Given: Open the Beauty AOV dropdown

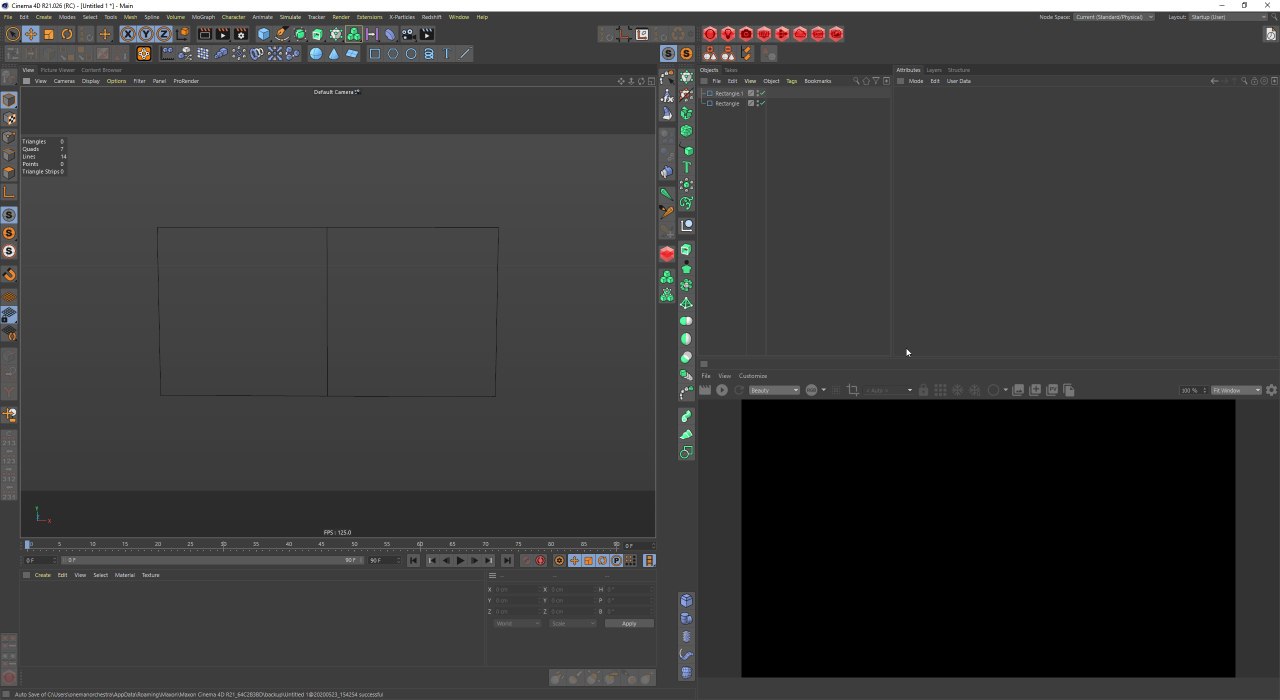Looking at the screenshot, I should click(x=774, y=390).
